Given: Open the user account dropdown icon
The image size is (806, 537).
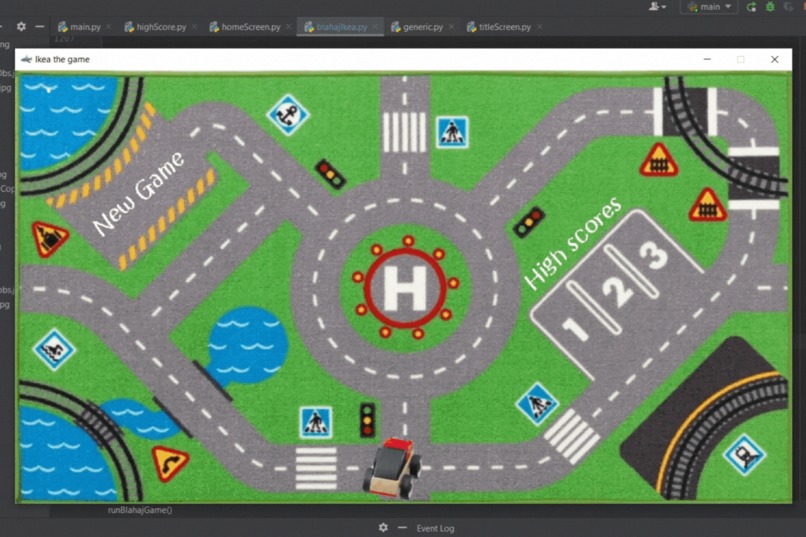Looking at the screenshot, I should [657, 7].
